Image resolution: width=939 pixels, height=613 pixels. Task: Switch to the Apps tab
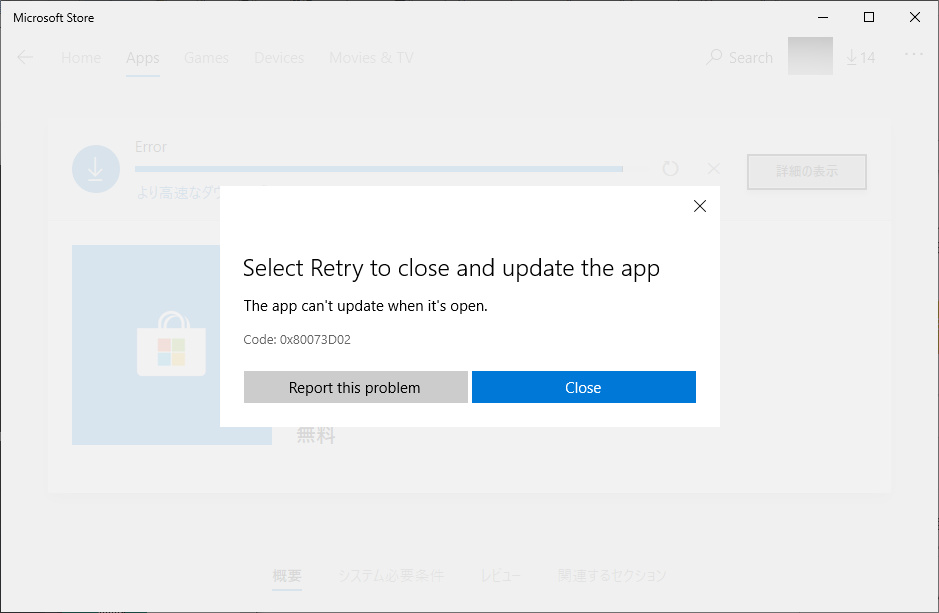pos(143,58)
